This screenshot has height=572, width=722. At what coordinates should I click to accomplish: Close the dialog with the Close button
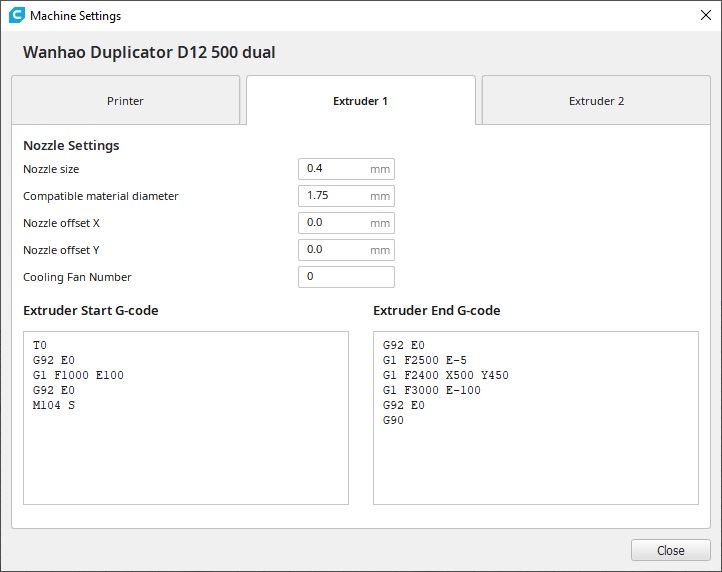pyautogui.click(x=670, y=550)
